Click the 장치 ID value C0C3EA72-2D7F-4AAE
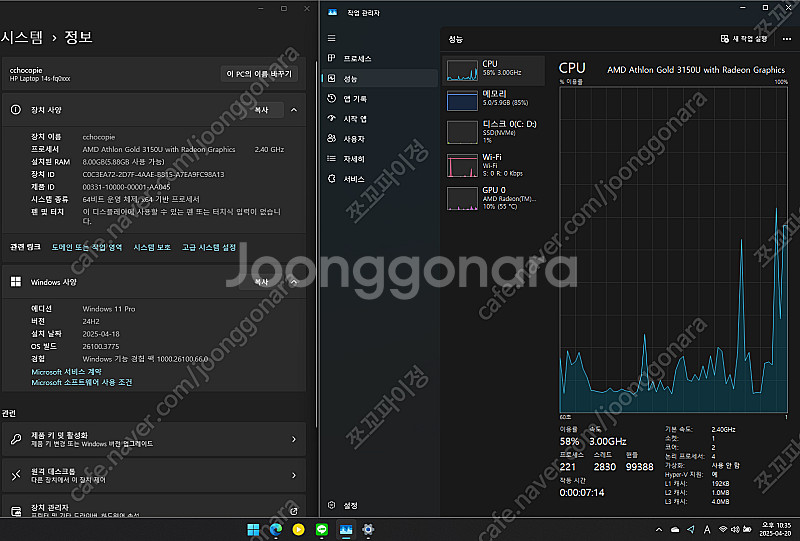The width and height of the screenshot is (800, 541). pos(154,175)
